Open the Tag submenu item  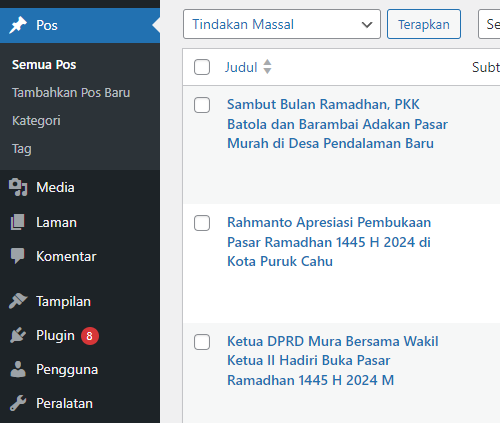click(x=22, y=149)
